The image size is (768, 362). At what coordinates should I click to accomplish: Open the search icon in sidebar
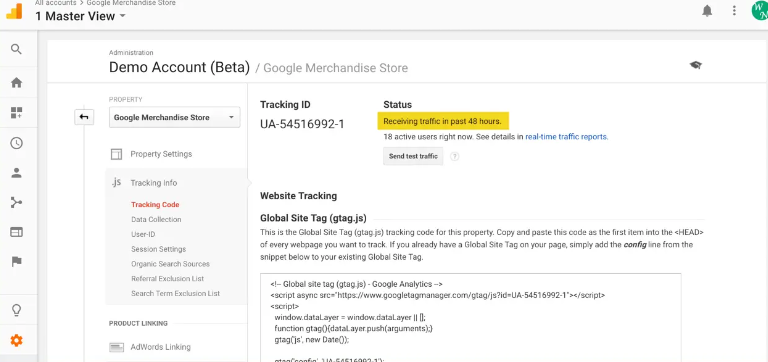pos(17,49)
